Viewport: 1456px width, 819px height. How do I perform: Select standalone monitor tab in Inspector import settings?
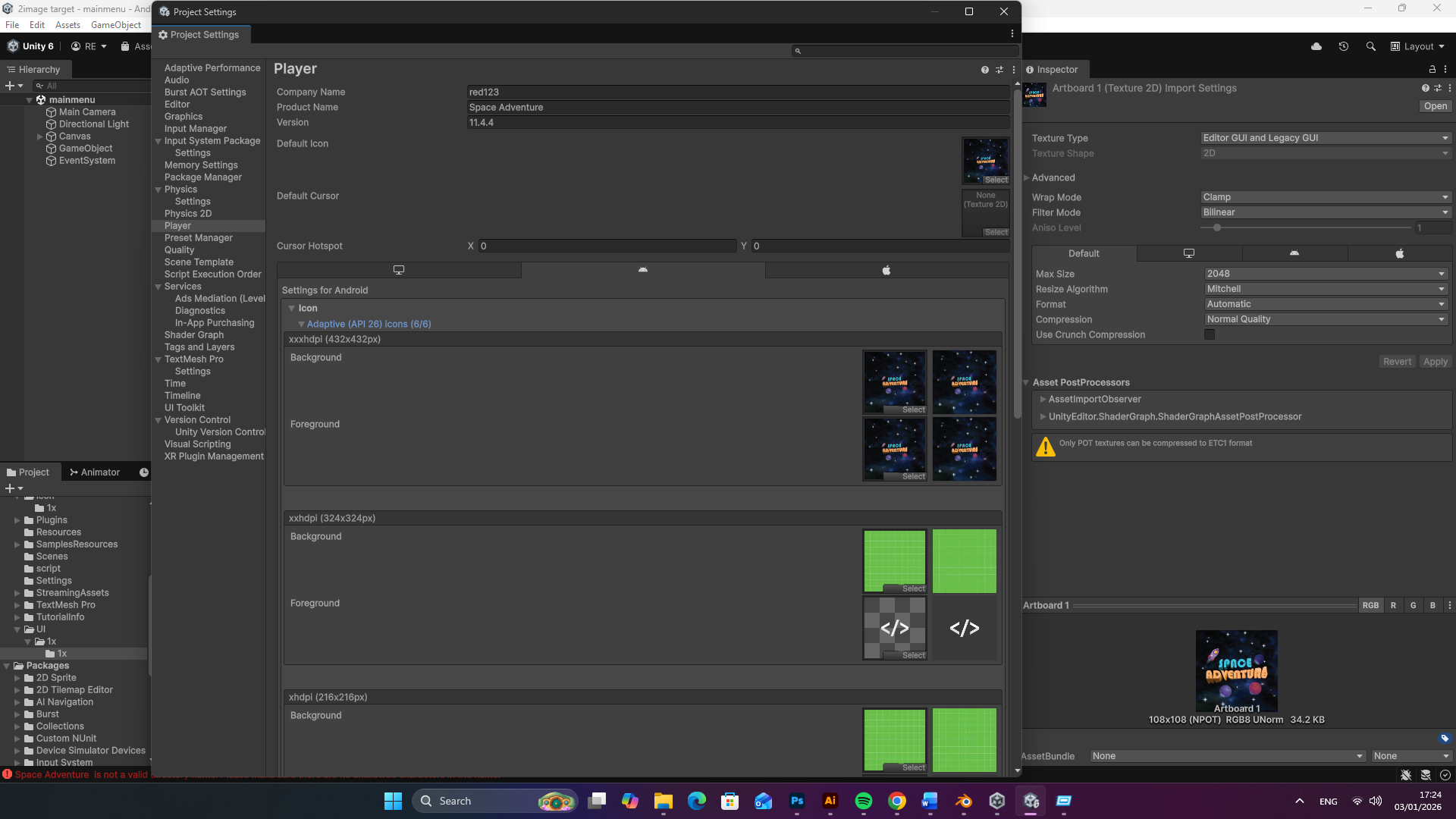click(1188, 253)
